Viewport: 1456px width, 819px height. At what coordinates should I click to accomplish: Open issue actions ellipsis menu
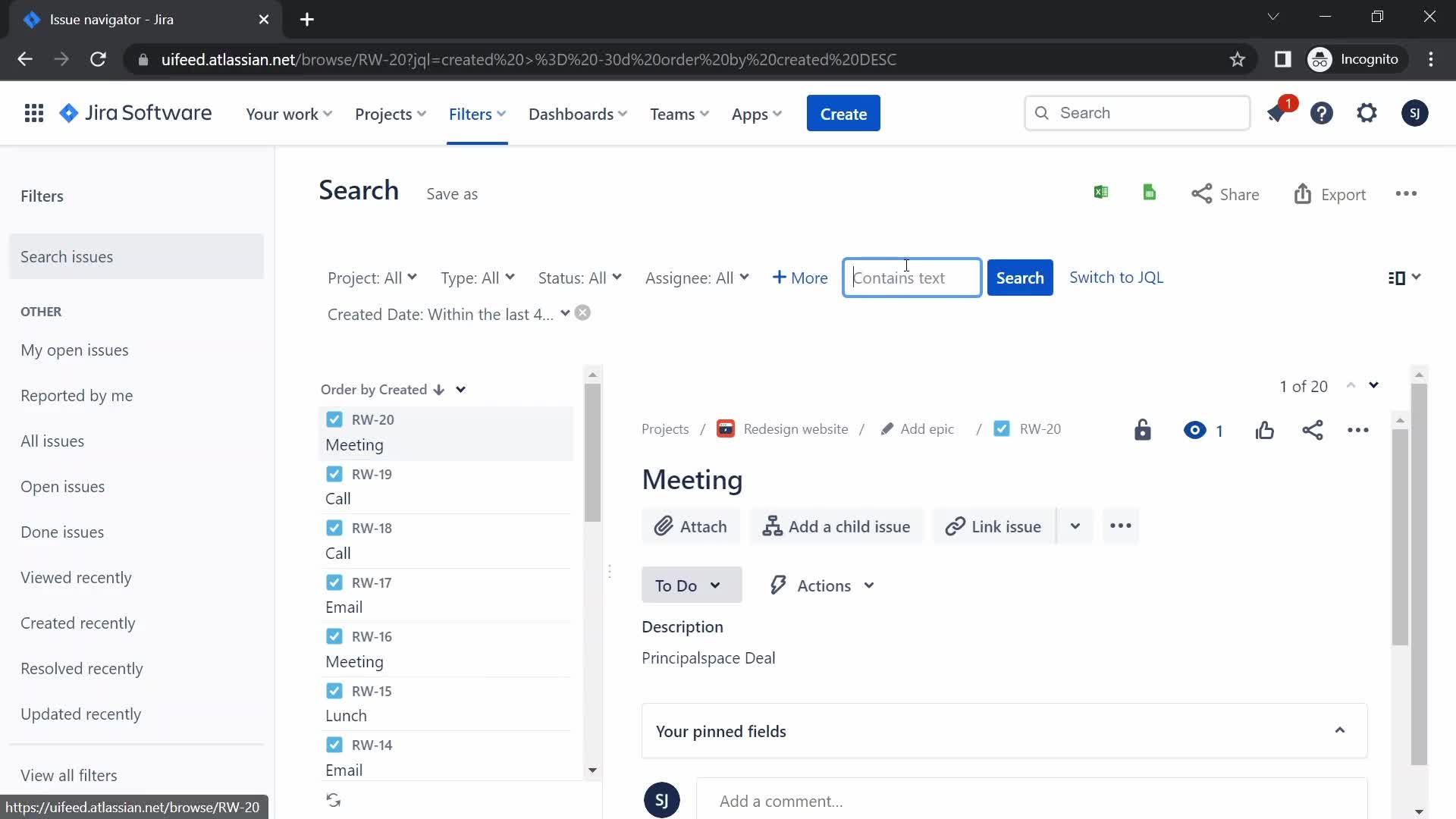(x=1357, y=430)
